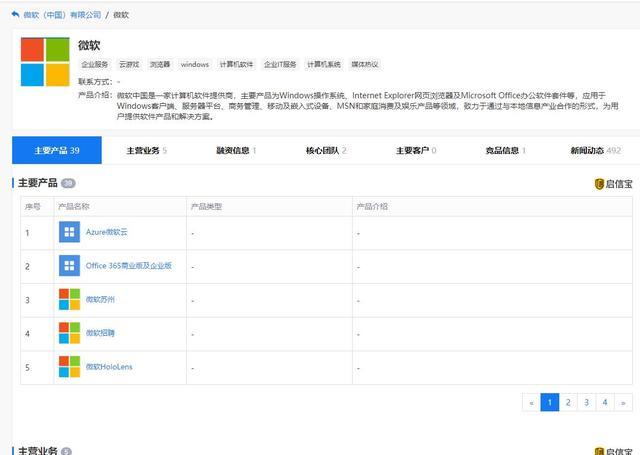Switch to the 核心团队 tab

click(326, 151)
